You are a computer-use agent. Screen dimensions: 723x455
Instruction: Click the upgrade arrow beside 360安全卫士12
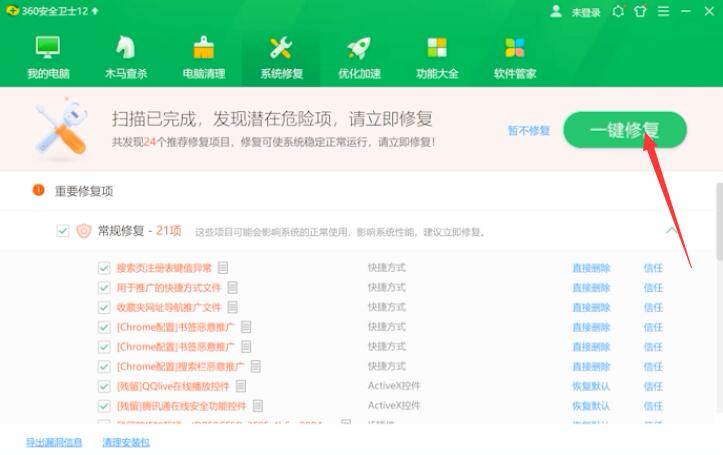[95, 11]
